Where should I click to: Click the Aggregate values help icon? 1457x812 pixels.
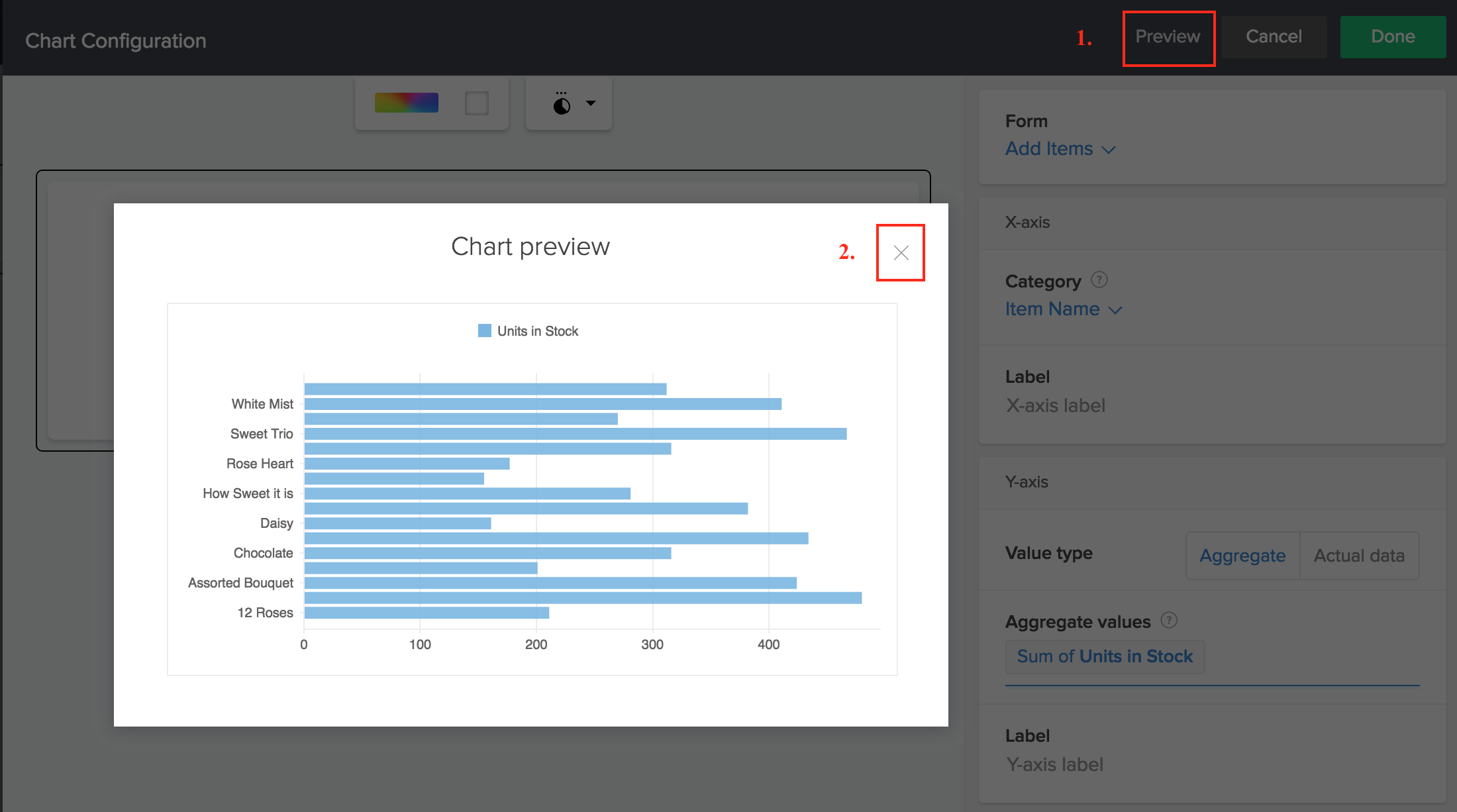(x=1169, y=621)
